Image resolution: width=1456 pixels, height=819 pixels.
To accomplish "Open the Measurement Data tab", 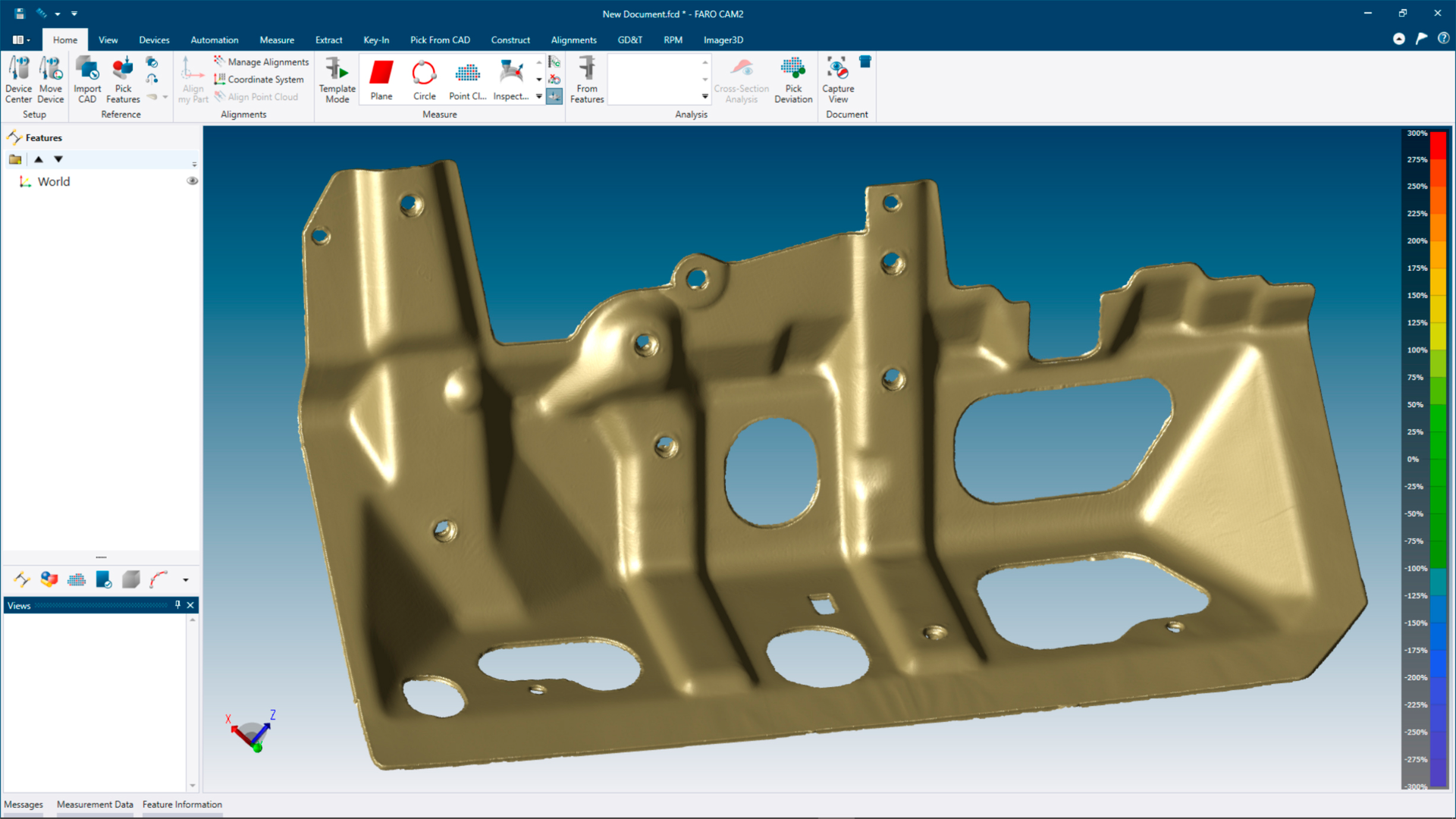I will coord(95,804).
